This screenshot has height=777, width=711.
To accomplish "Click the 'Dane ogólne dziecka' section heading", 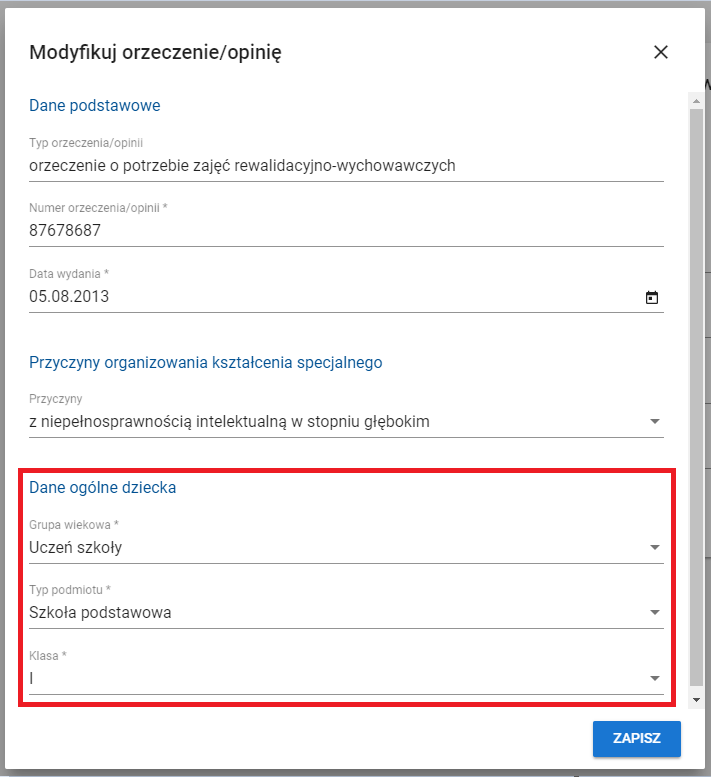I will (103, 488).
